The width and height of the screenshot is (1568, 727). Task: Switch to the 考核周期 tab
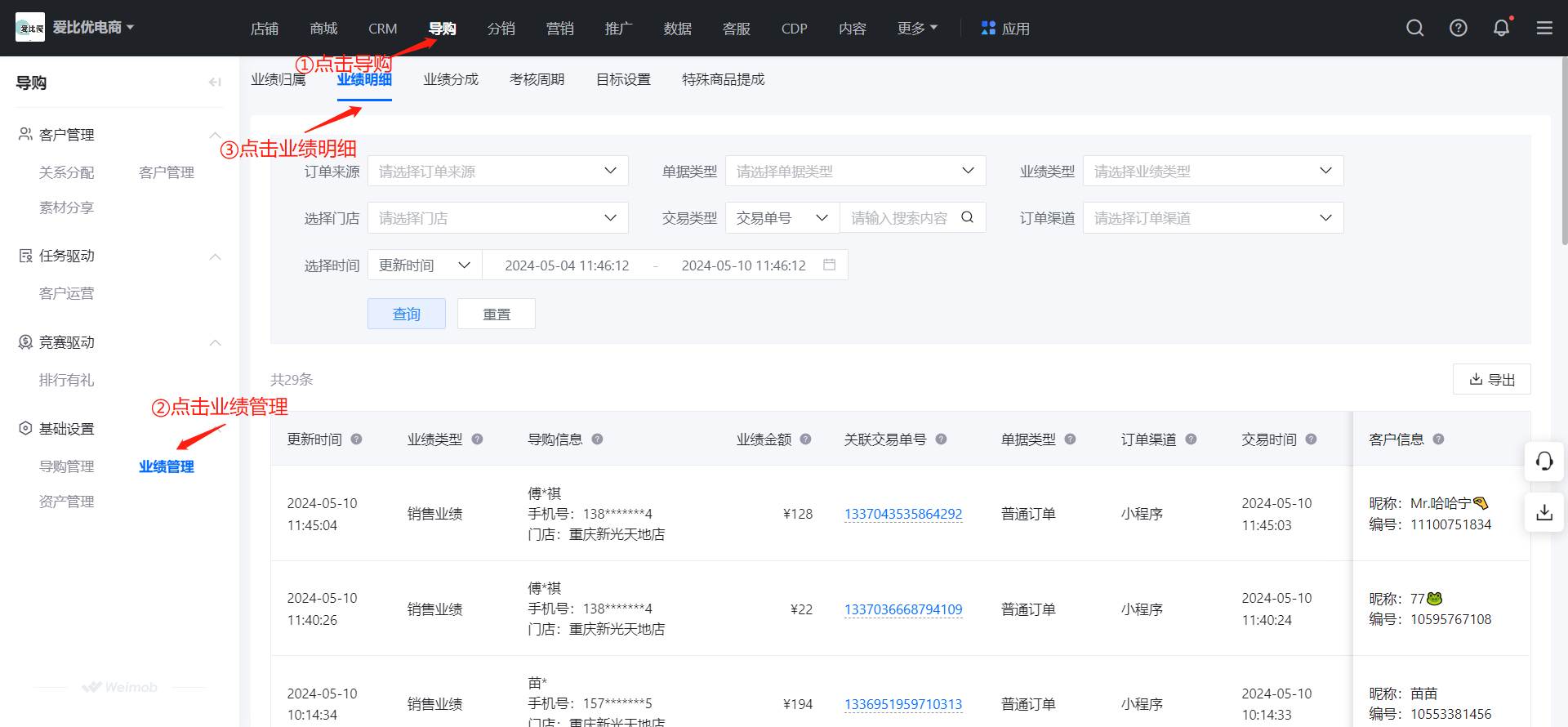pos(537,79)
